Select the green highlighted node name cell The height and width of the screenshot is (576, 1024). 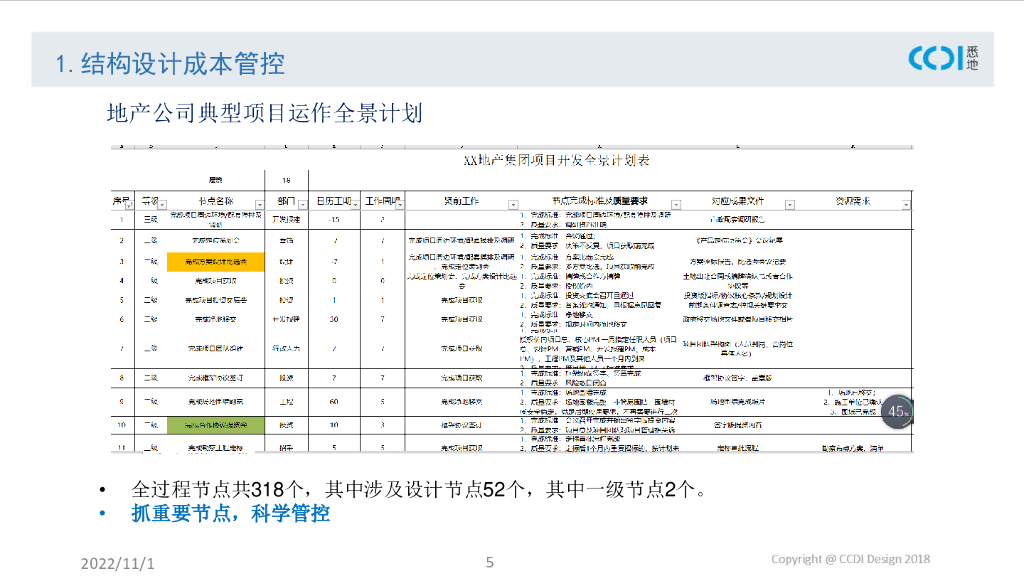click(216, 425)
